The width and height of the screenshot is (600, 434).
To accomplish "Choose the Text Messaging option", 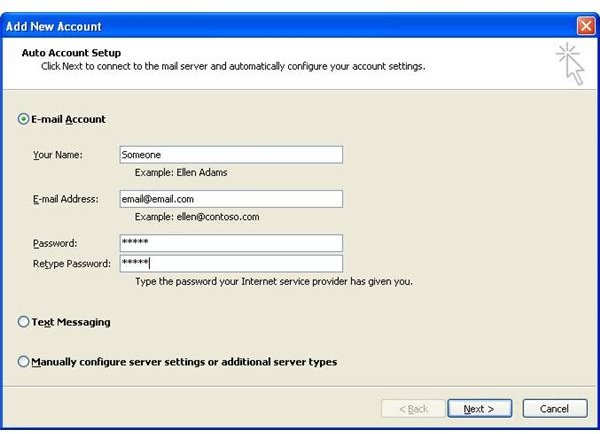I will pos(23,322).
